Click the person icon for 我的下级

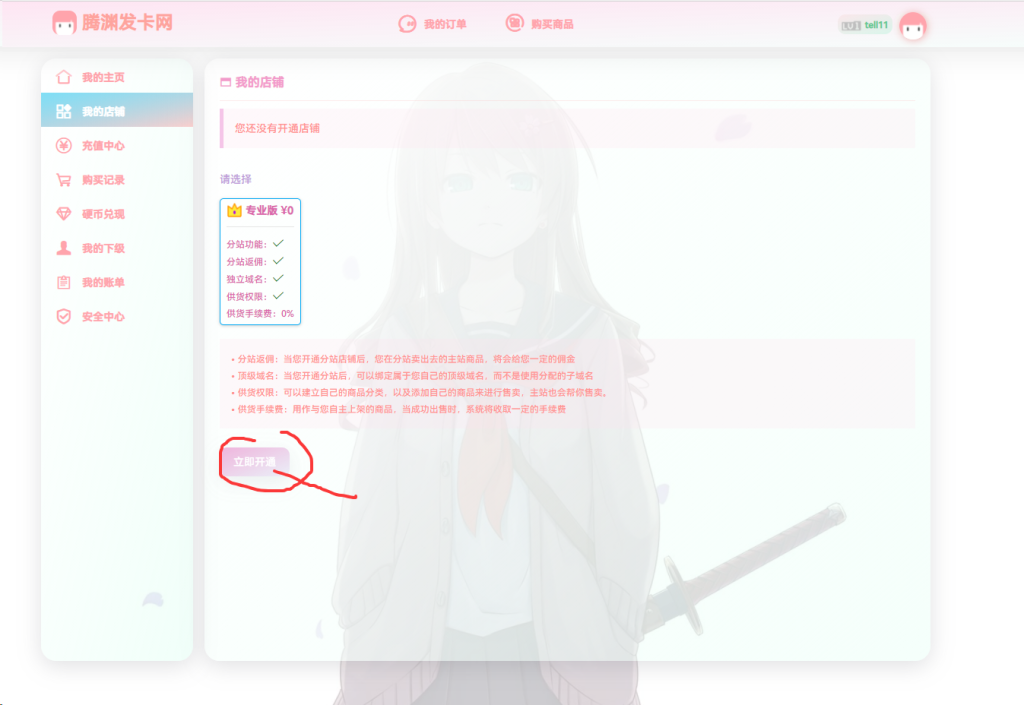64,248
